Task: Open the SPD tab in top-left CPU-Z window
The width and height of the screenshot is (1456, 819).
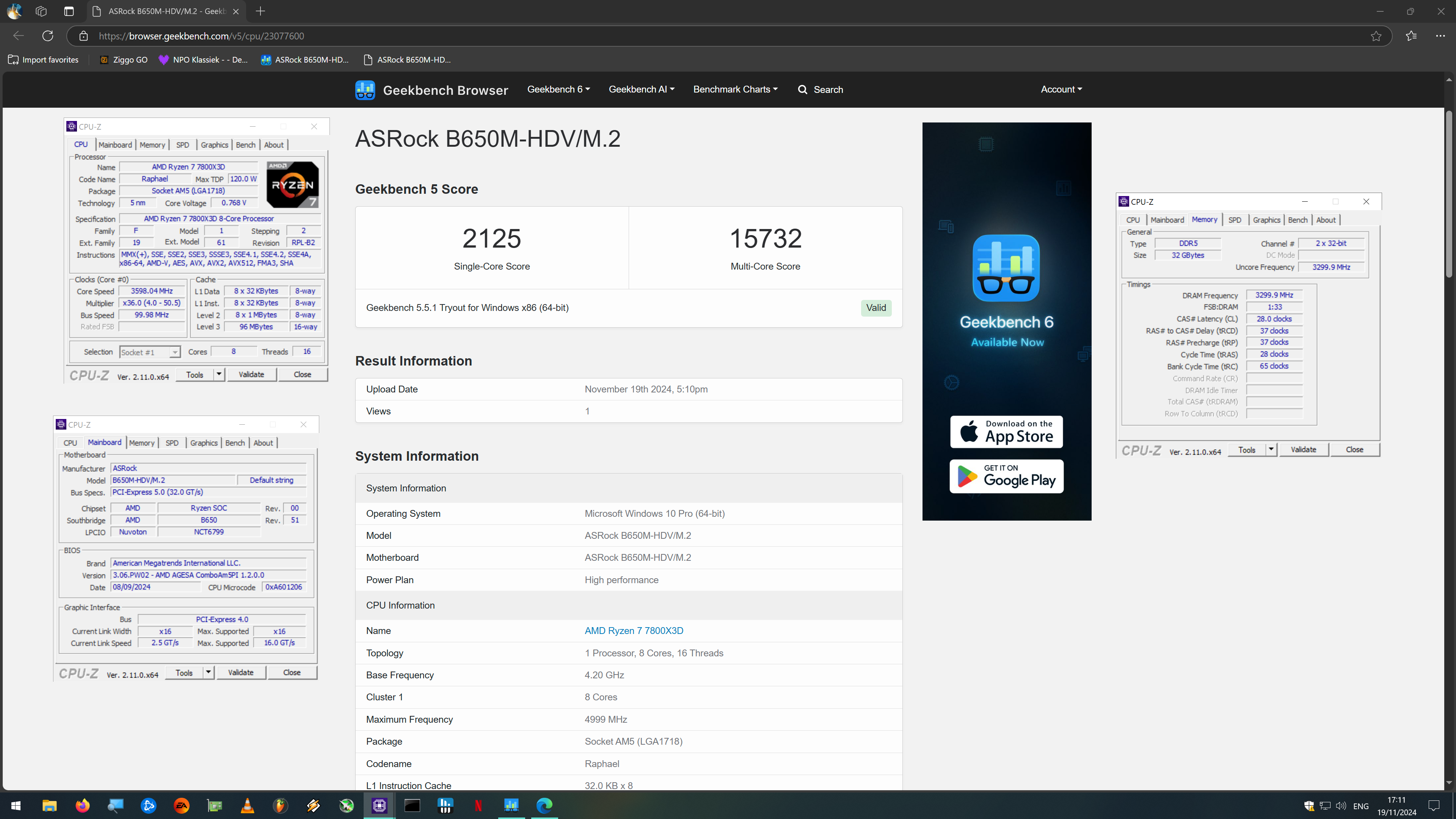Action: coord(182,145)
